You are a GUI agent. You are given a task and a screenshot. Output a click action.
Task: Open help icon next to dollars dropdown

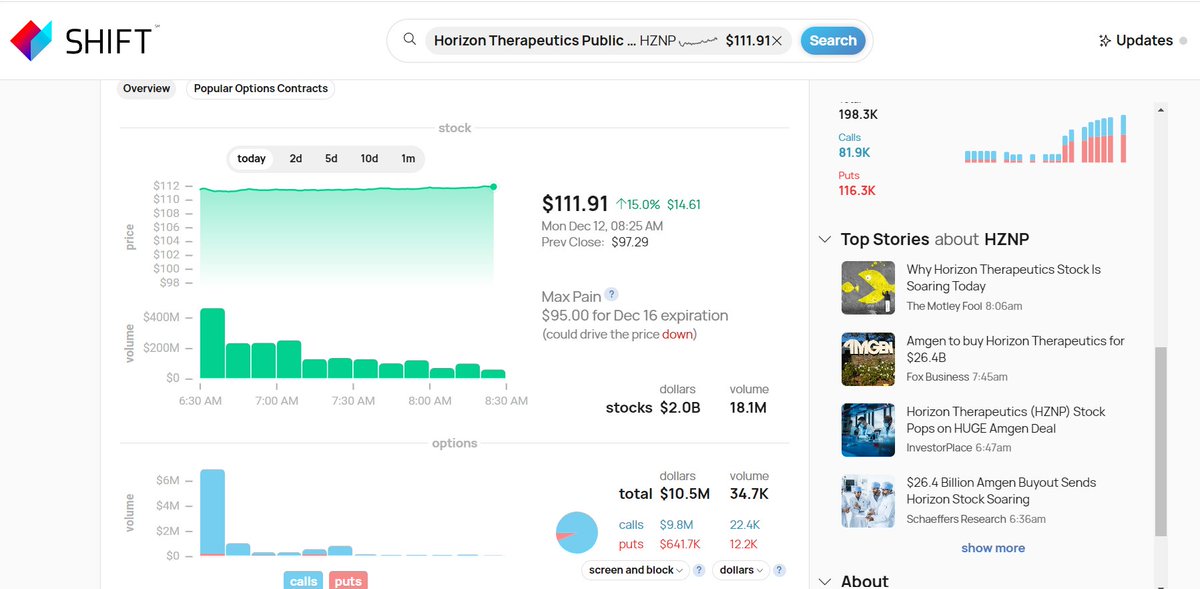(x=779, y=570)
